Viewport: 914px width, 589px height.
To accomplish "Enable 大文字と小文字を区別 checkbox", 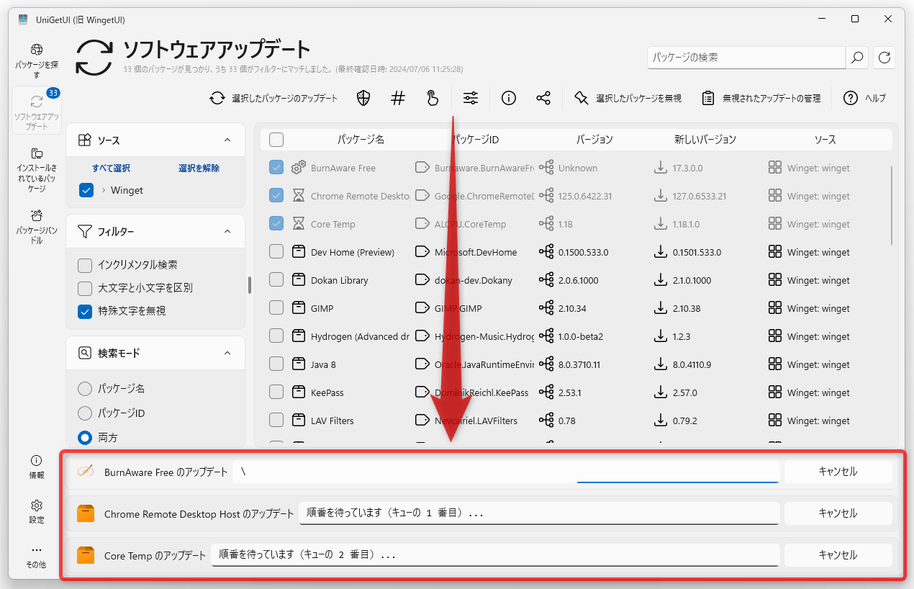I will click(85, 288).
